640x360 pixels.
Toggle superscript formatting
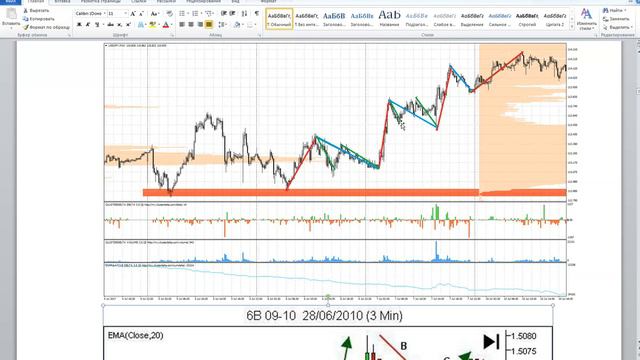click(129, 25)
